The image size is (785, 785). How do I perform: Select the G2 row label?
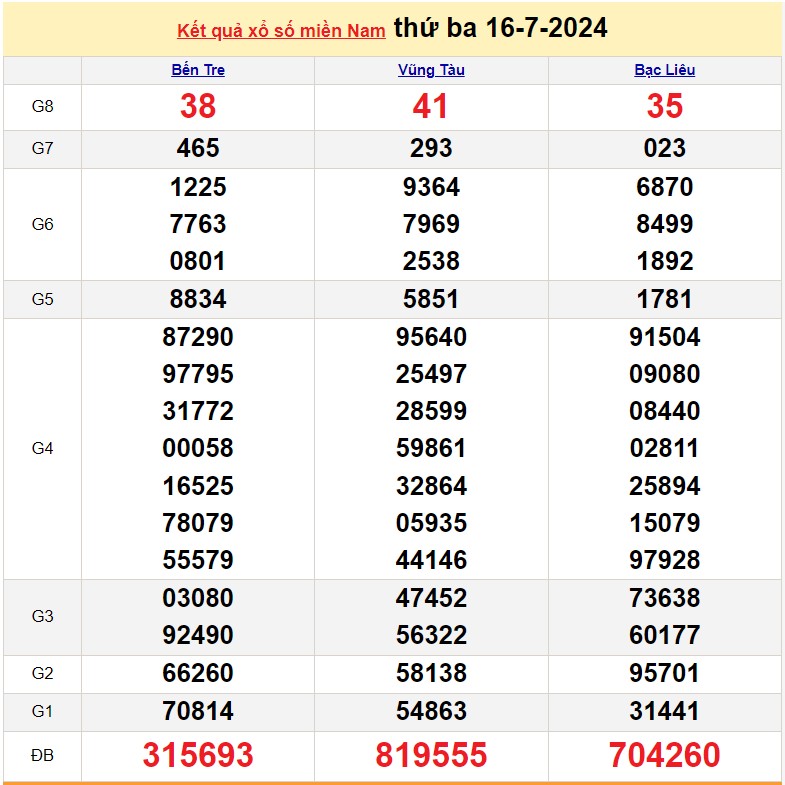pos(43,673)
